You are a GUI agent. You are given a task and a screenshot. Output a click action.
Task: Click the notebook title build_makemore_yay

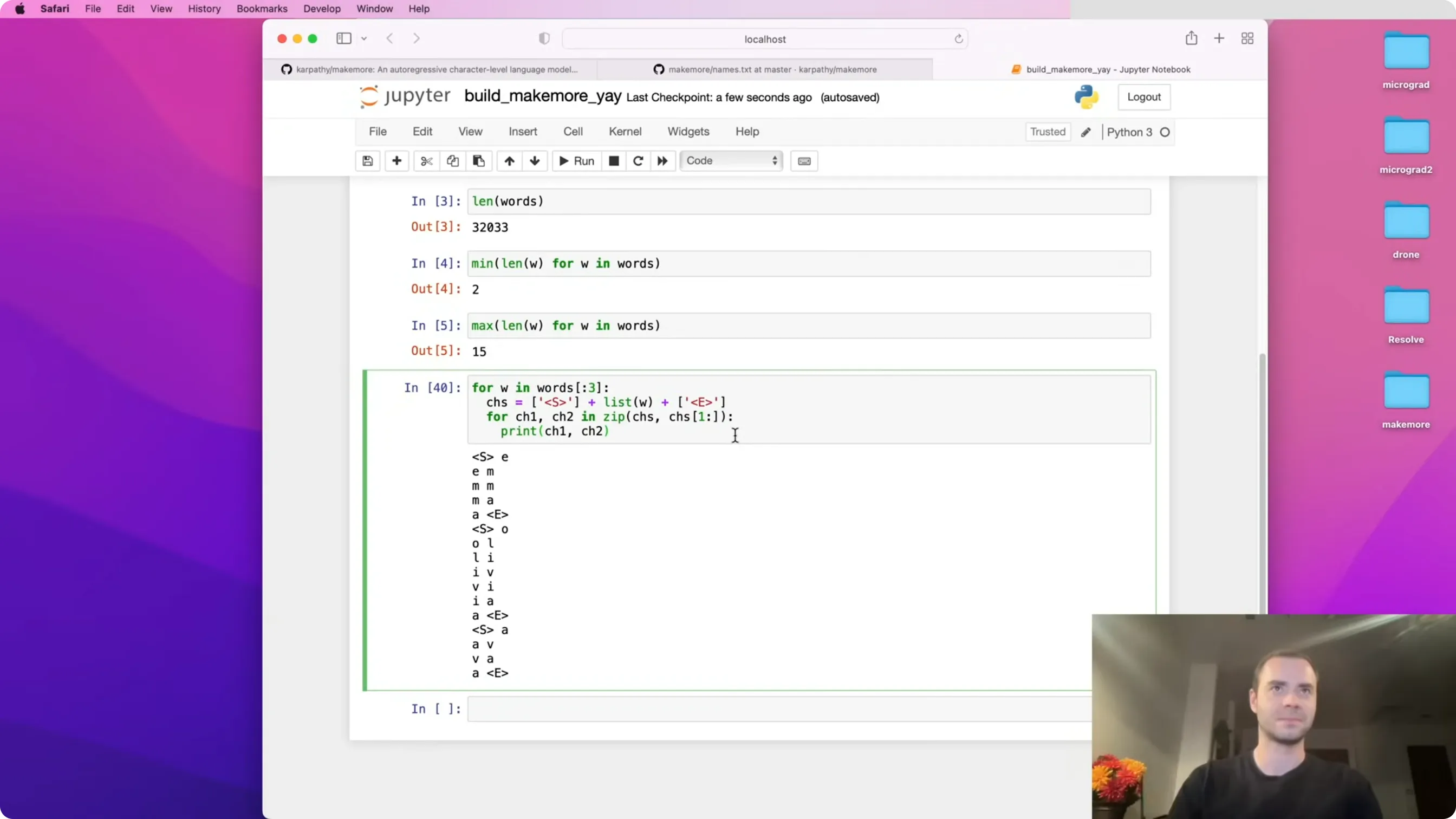pos(543,96)
